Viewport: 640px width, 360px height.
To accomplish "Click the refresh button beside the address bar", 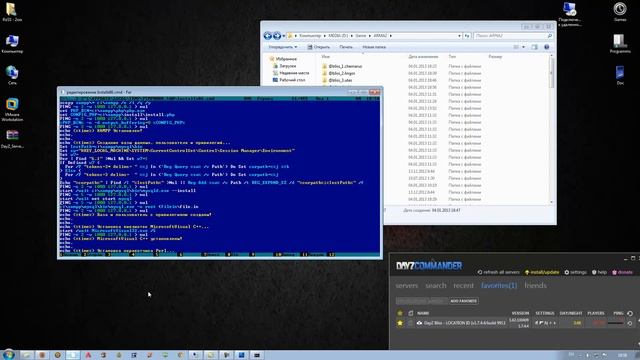I will click(x=467, y=36).
